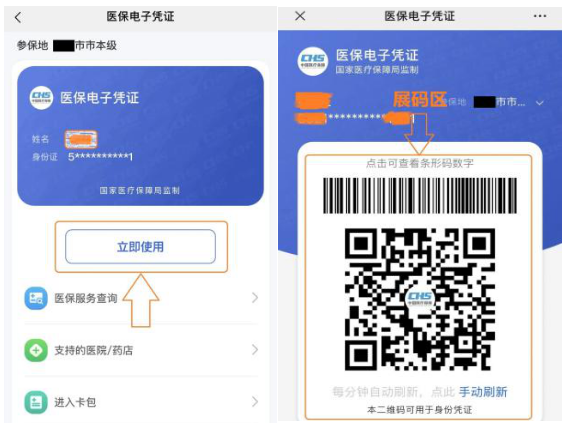Viewport: 565px width, 432px height.
Task: Close the right screen with the X icon
Action: tap(300, 16)
